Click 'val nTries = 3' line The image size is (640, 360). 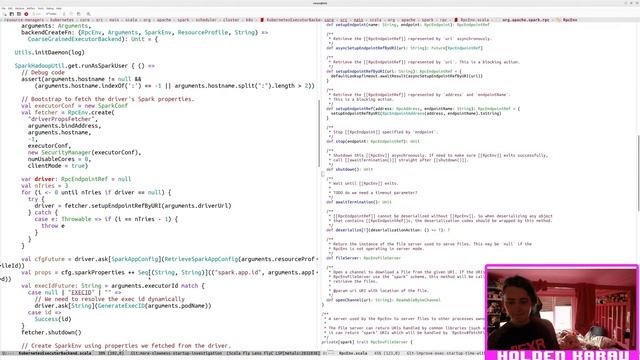(x=44, y=186)
